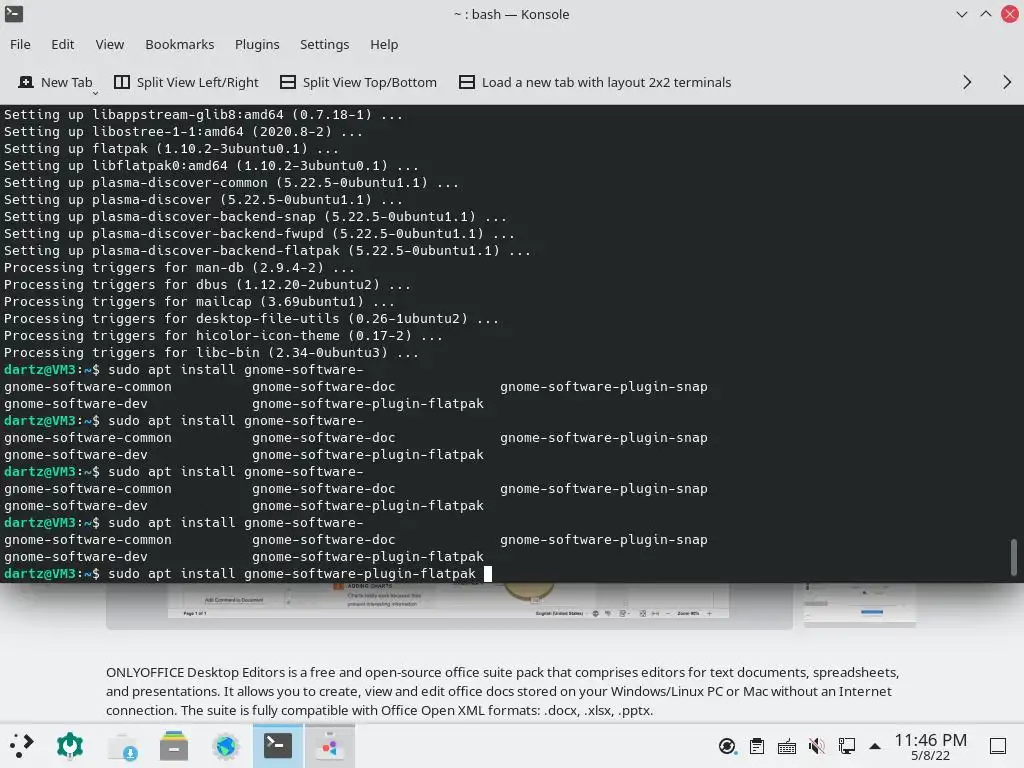This screenshot has height=768, width=1024.
Task: Click the muted volume tray icon
Action: [816, 746]
